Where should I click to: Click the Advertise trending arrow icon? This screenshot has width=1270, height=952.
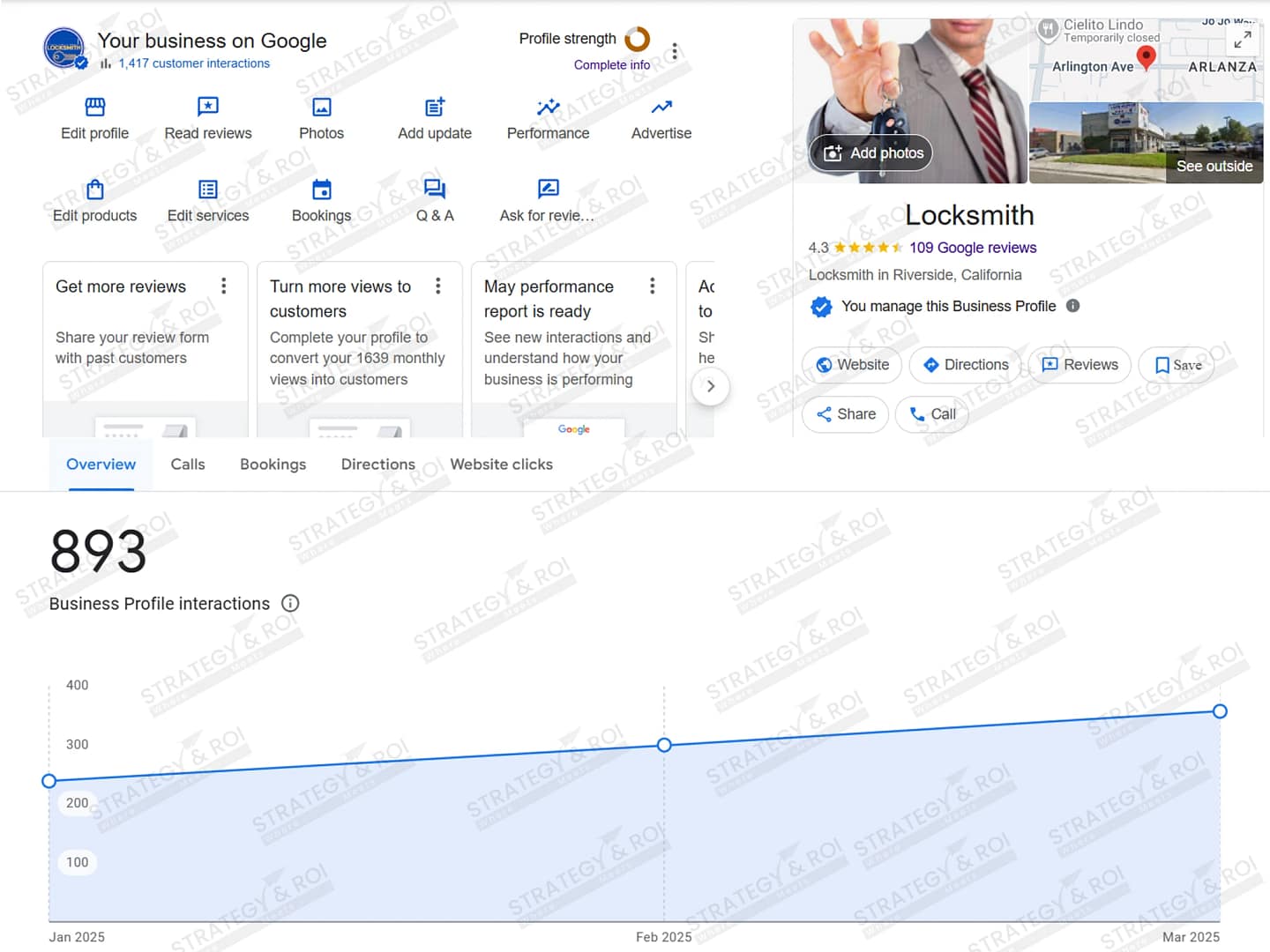pyautogui.click(x=661, y=108)
